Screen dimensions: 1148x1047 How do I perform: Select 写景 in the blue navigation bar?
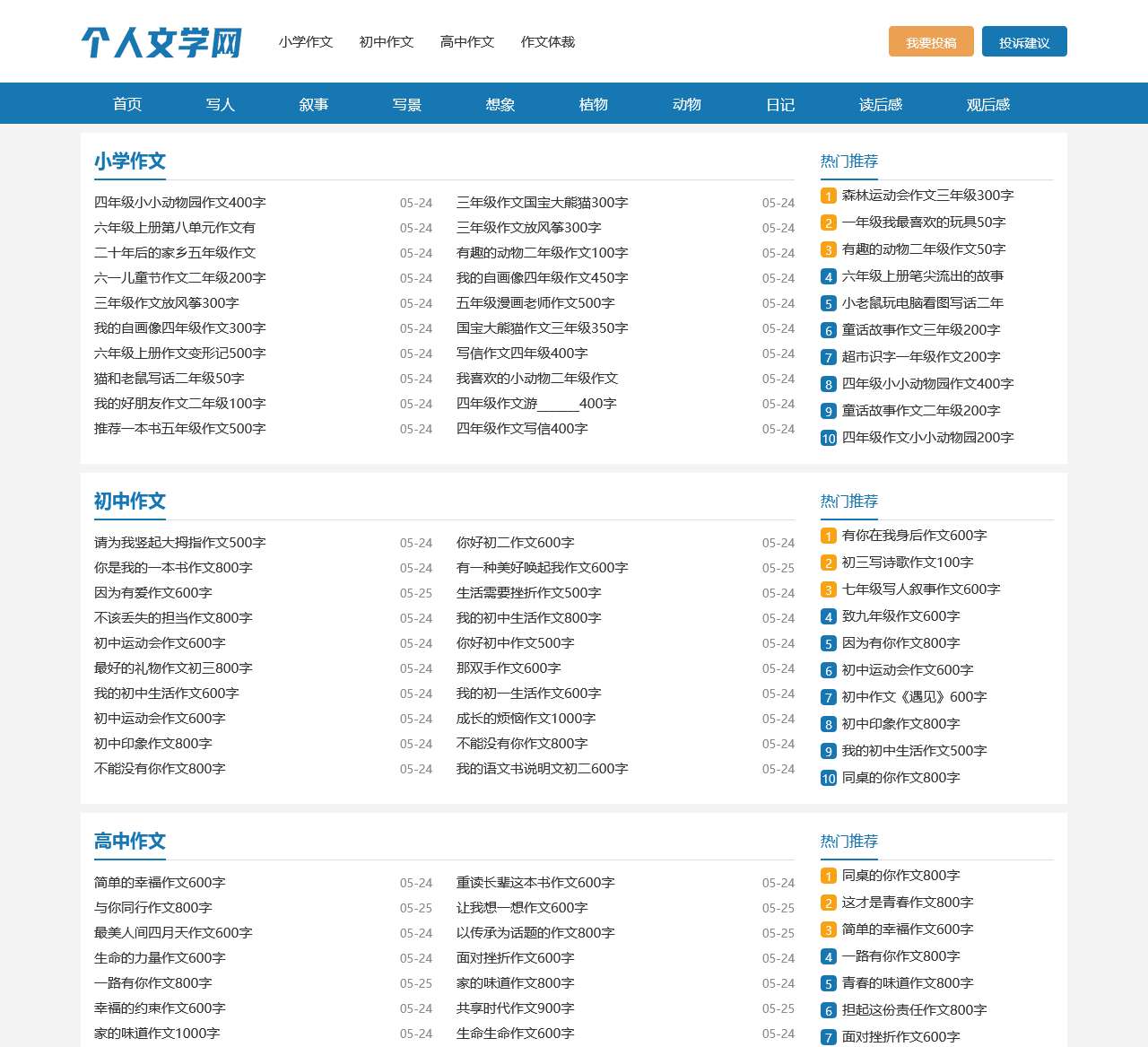pos(406,104)
